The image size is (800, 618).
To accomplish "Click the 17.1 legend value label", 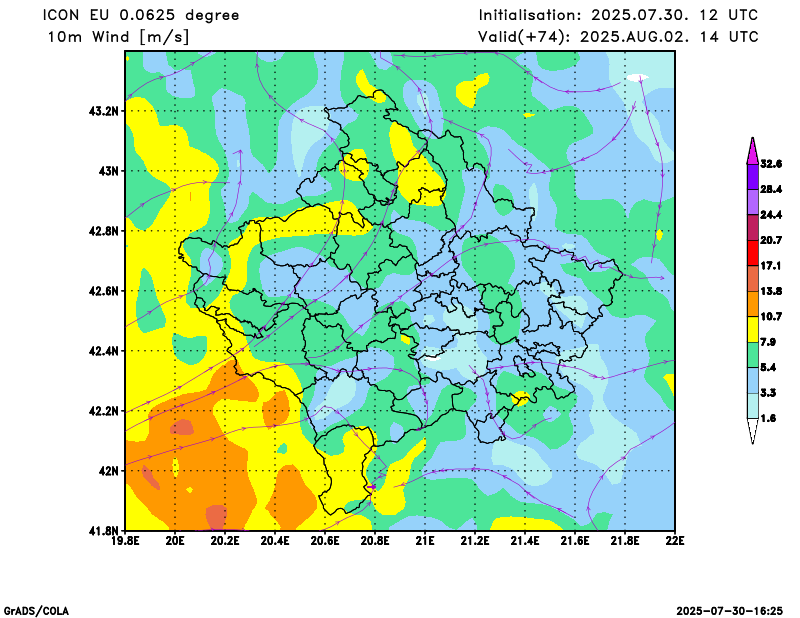I will (x=770, y=265).
